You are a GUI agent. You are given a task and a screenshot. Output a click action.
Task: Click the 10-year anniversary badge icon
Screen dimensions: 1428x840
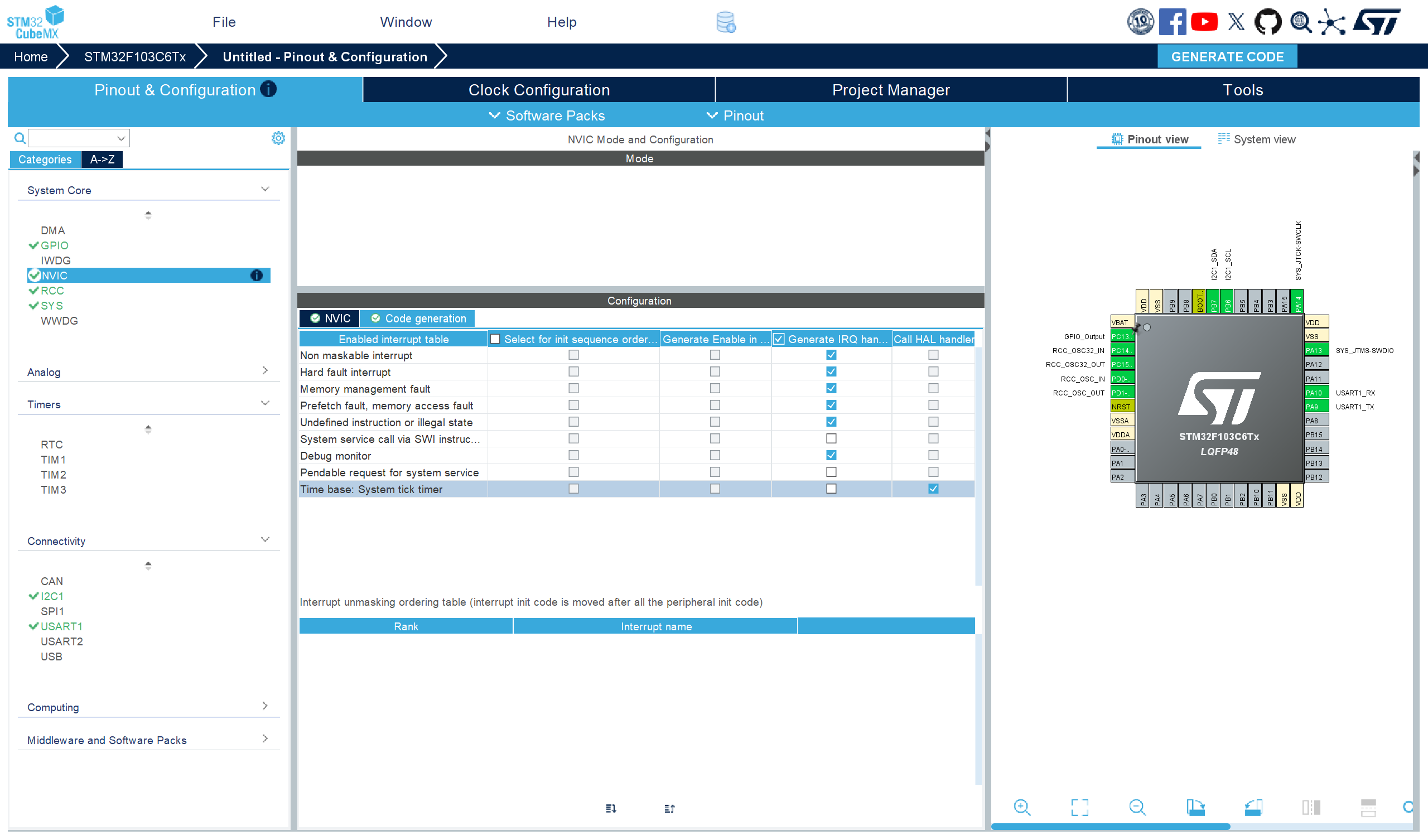pos(1140,22)
